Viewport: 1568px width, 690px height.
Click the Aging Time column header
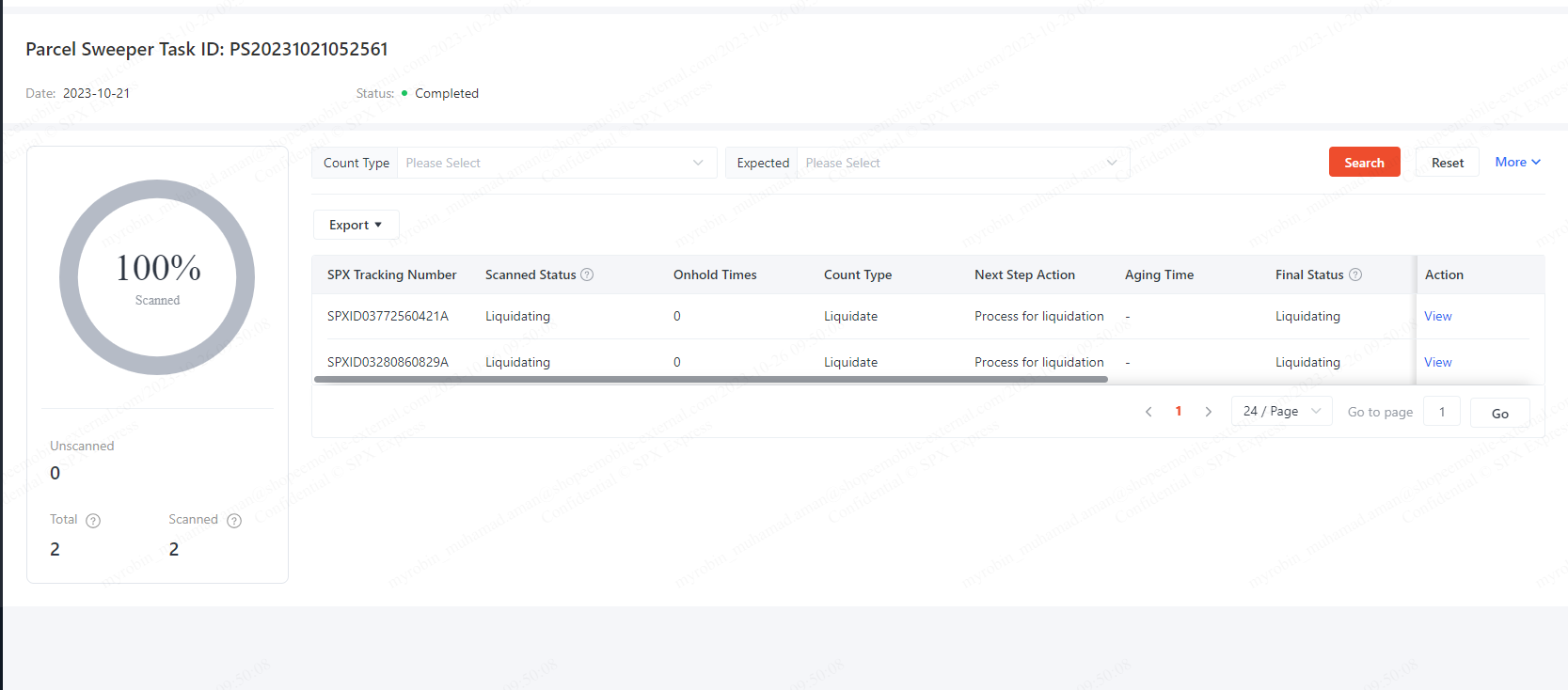(x=1159, y=274)
